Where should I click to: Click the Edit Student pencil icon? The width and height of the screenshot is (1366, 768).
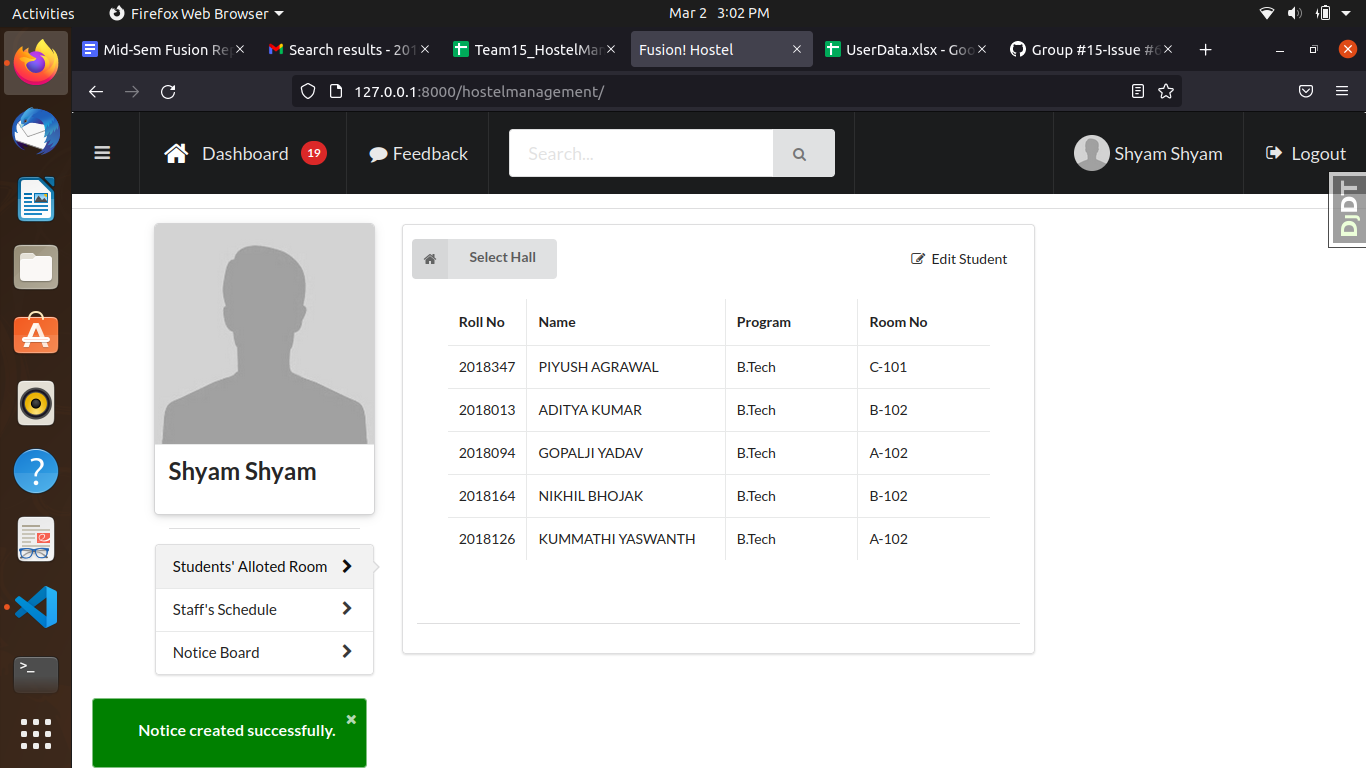918,259
